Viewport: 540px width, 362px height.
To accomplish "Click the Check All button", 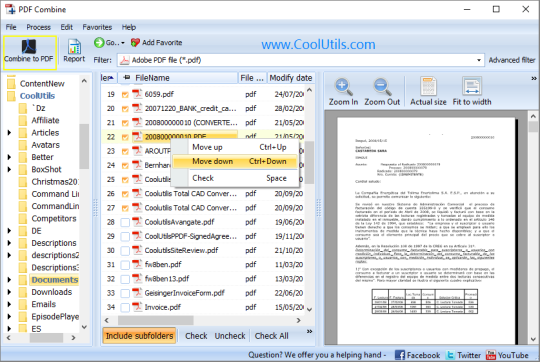I will click(x=271, y=336).
